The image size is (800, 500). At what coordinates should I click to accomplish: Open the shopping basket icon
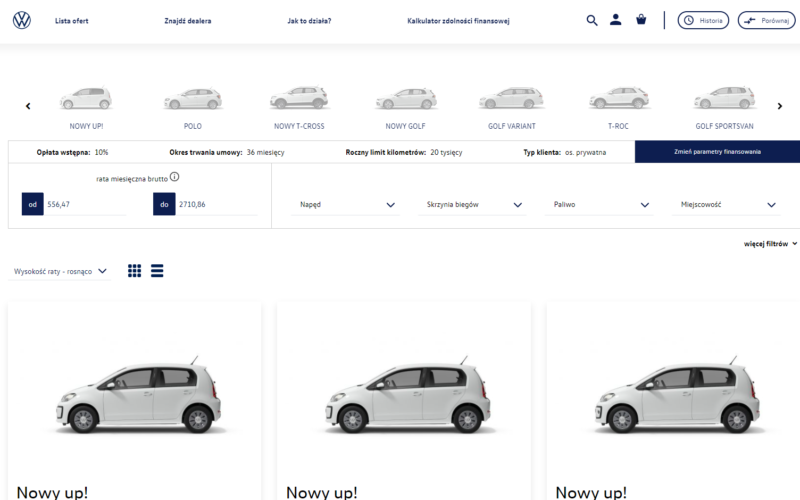[641, 20]
